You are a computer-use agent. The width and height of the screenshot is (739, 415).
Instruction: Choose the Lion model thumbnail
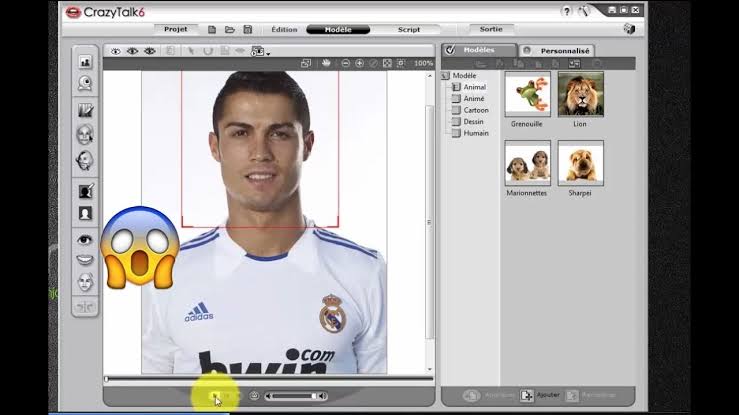pyautogui.click(x=581, y=94)
